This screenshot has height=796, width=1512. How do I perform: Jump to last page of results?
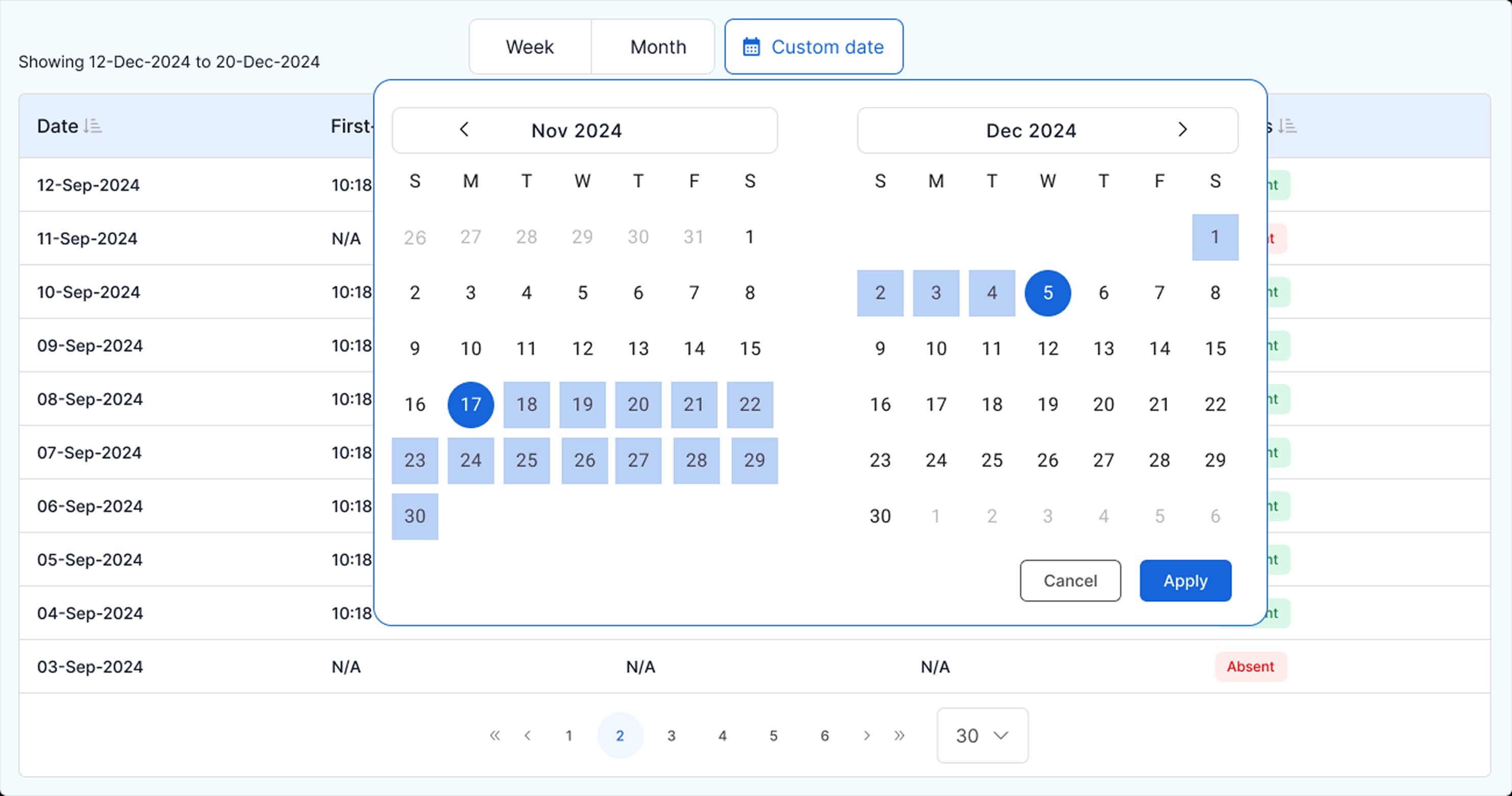pos(899,736)
